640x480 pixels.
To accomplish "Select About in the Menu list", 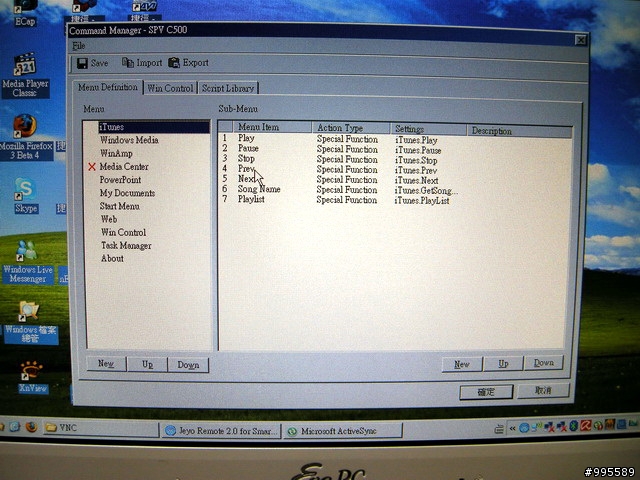I will coord(112,258).
